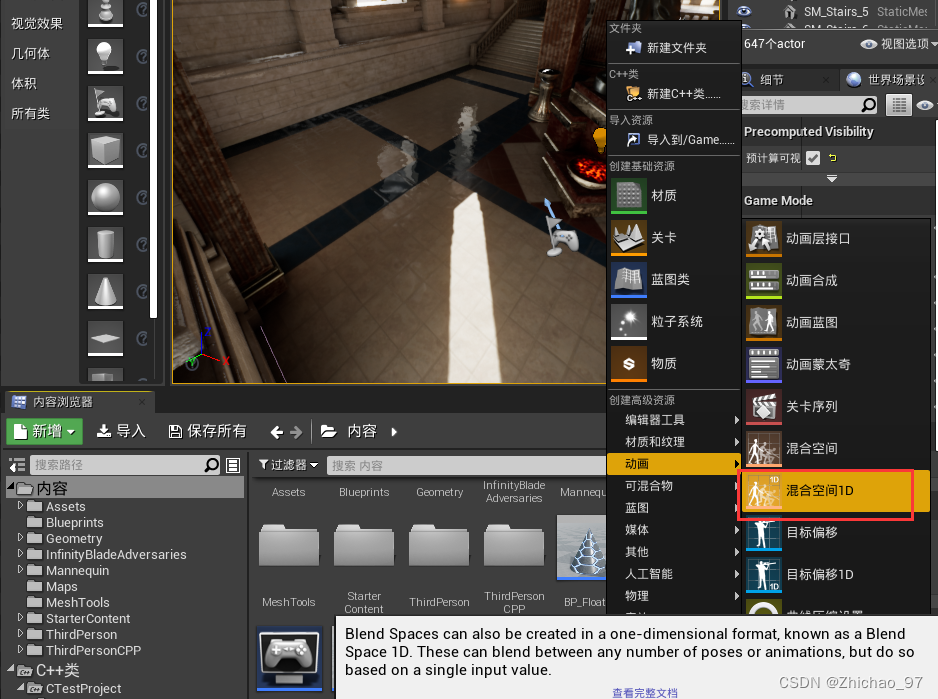Pick the 物质 Substance asset icon

point(629,363)
